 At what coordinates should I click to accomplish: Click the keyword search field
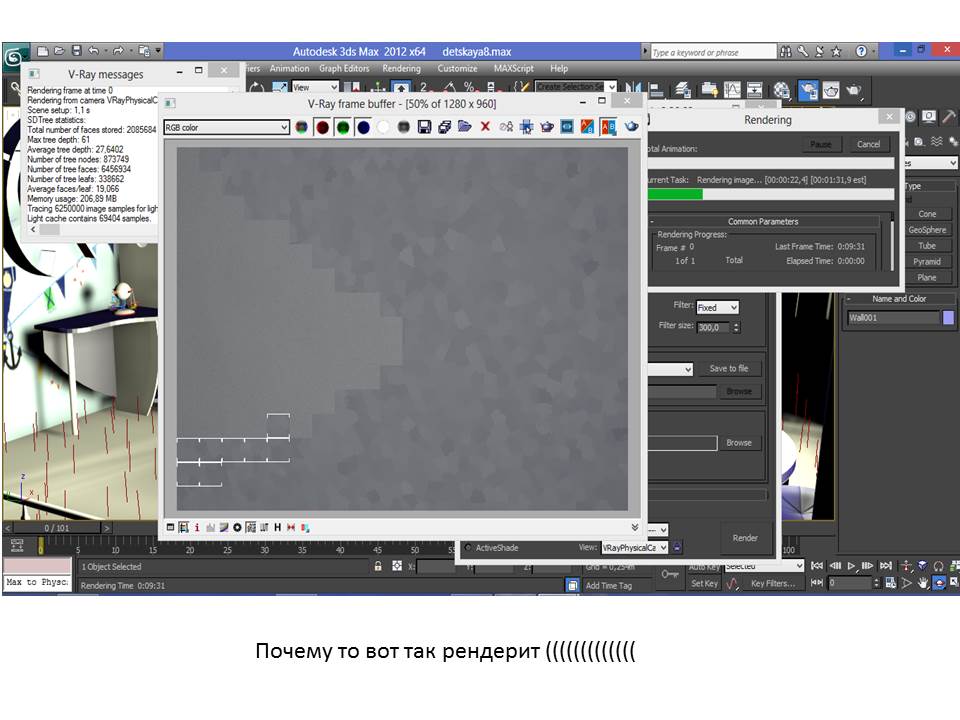pos(713,53)
